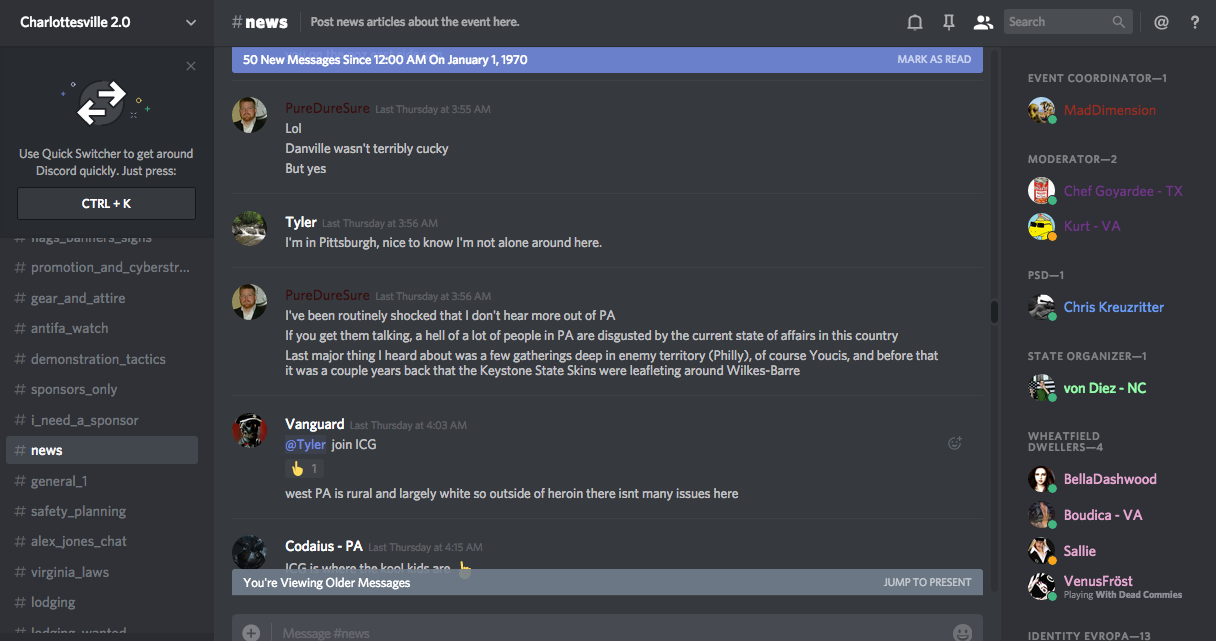This screenshot has width=1216, height=641.
Task: Click Mark As Read
Action: click(933, 60)
